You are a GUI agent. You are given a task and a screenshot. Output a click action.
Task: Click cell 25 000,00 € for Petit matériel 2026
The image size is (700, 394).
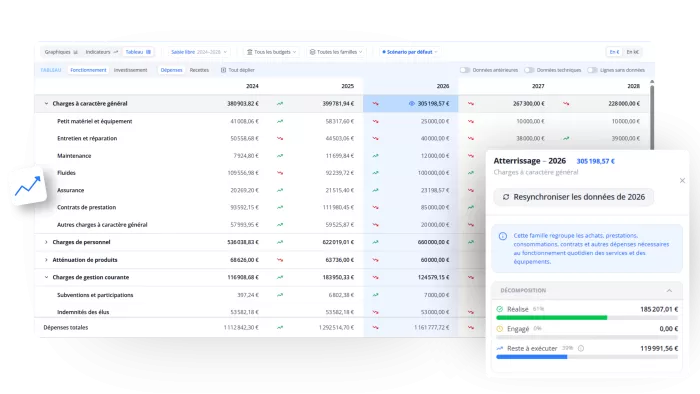tap(435, 121)
